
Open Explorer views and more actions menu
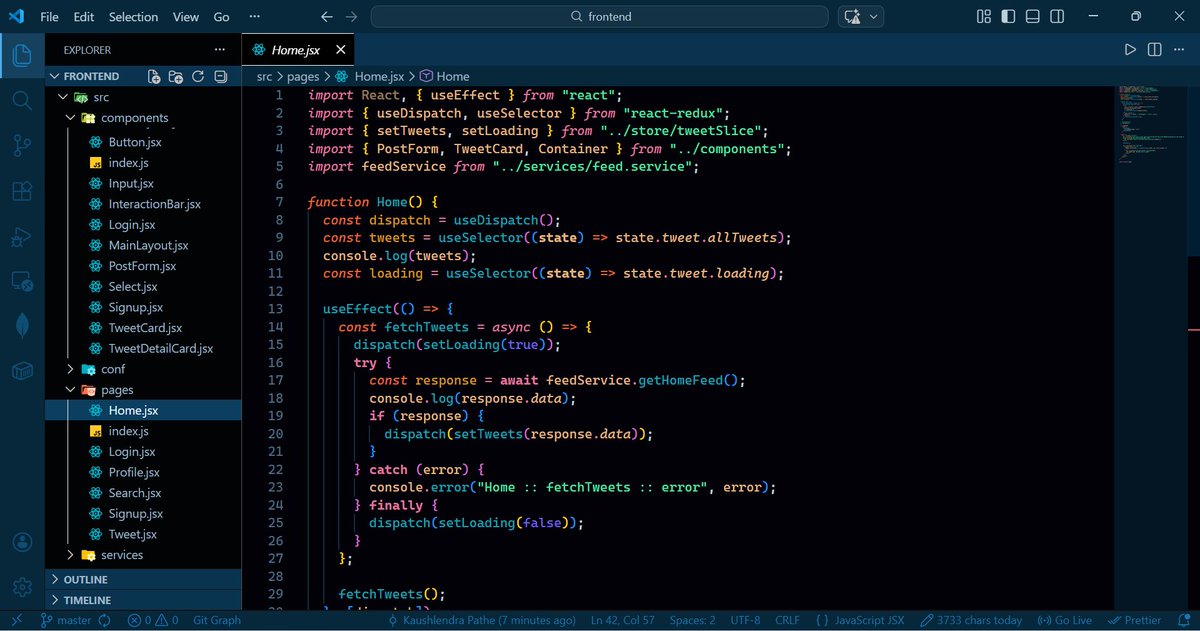click(x=219, y=49)
